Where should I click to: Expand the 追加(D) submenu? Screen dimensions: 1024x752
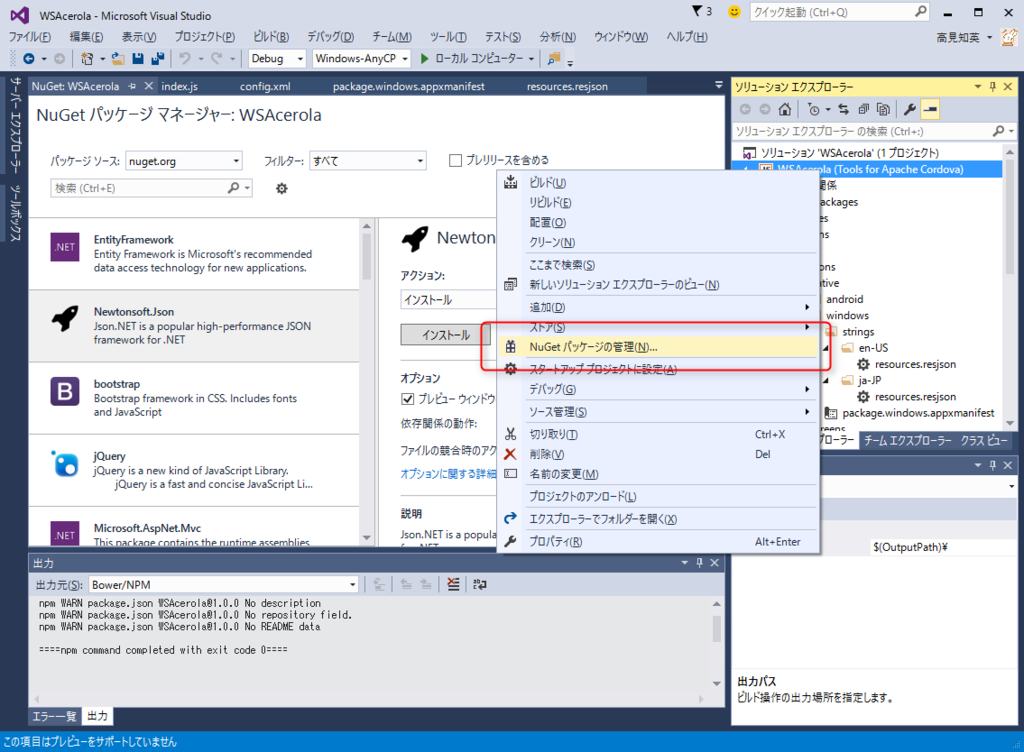point(658,307)
